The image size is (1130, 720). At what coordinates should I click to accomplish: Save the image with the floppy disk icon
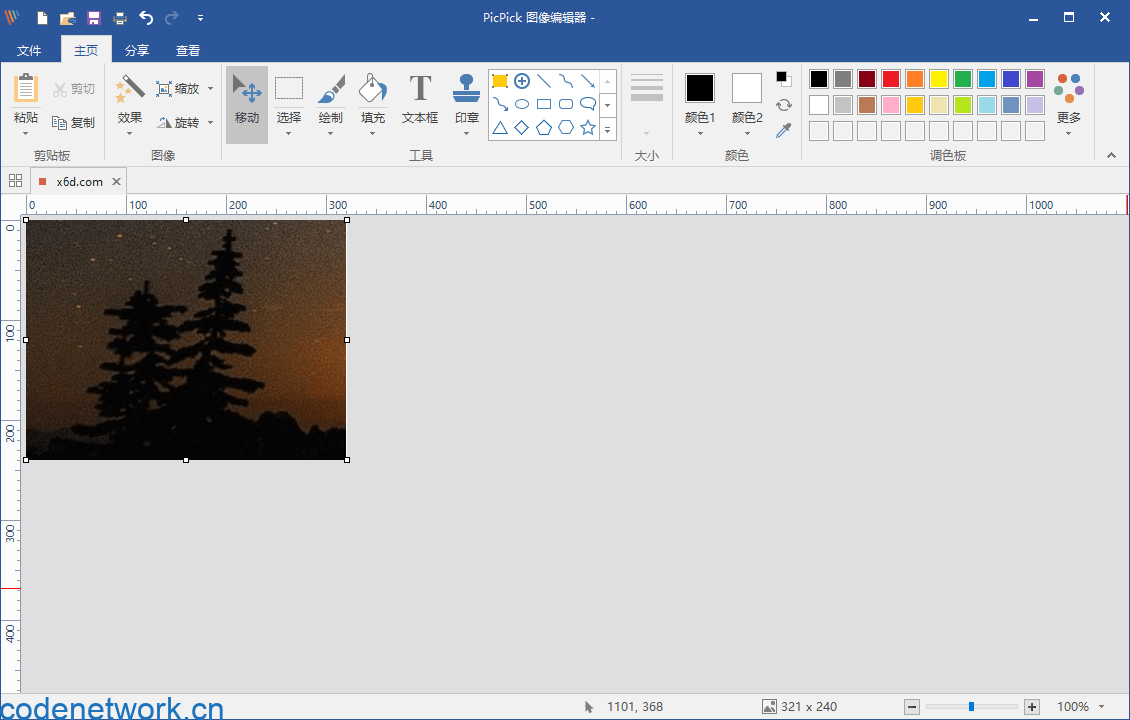pyautogui.click(x=94, y=18)
